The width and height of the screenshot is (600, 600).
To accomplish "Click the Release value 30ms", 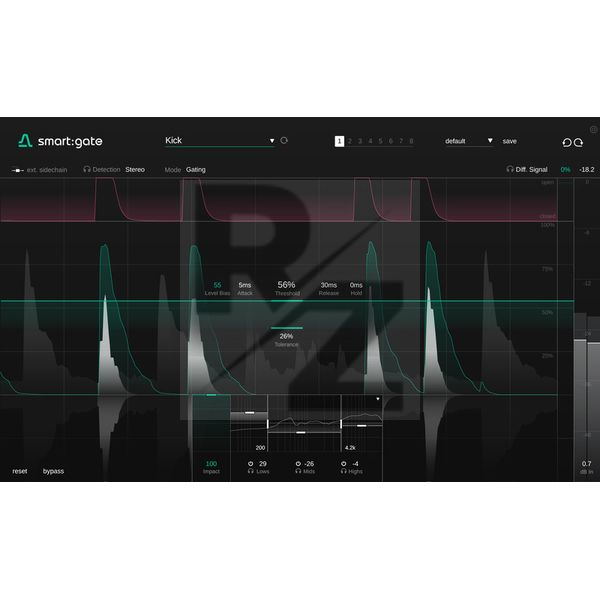I will pos(329,285).
